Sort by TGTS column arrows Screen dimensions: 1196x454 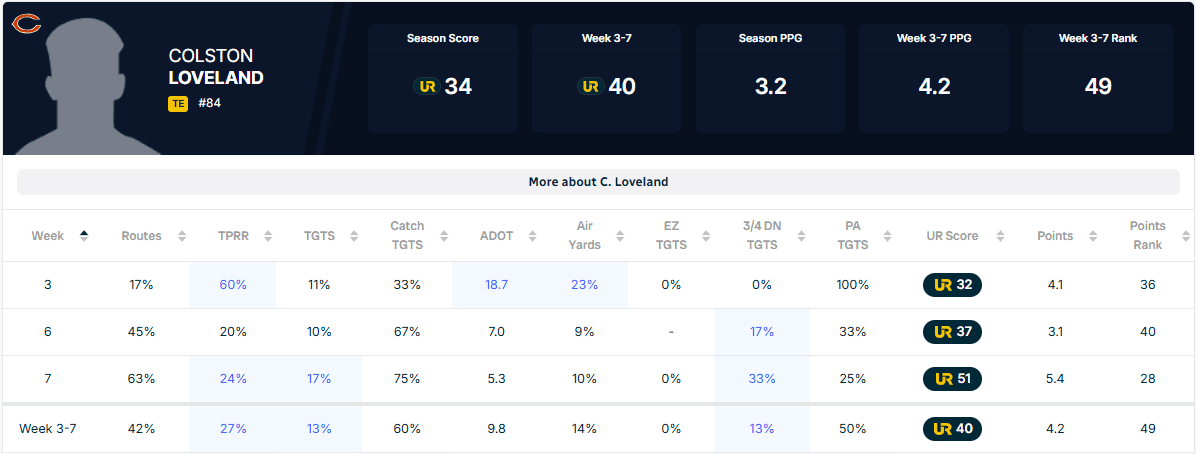pos(354,236)
